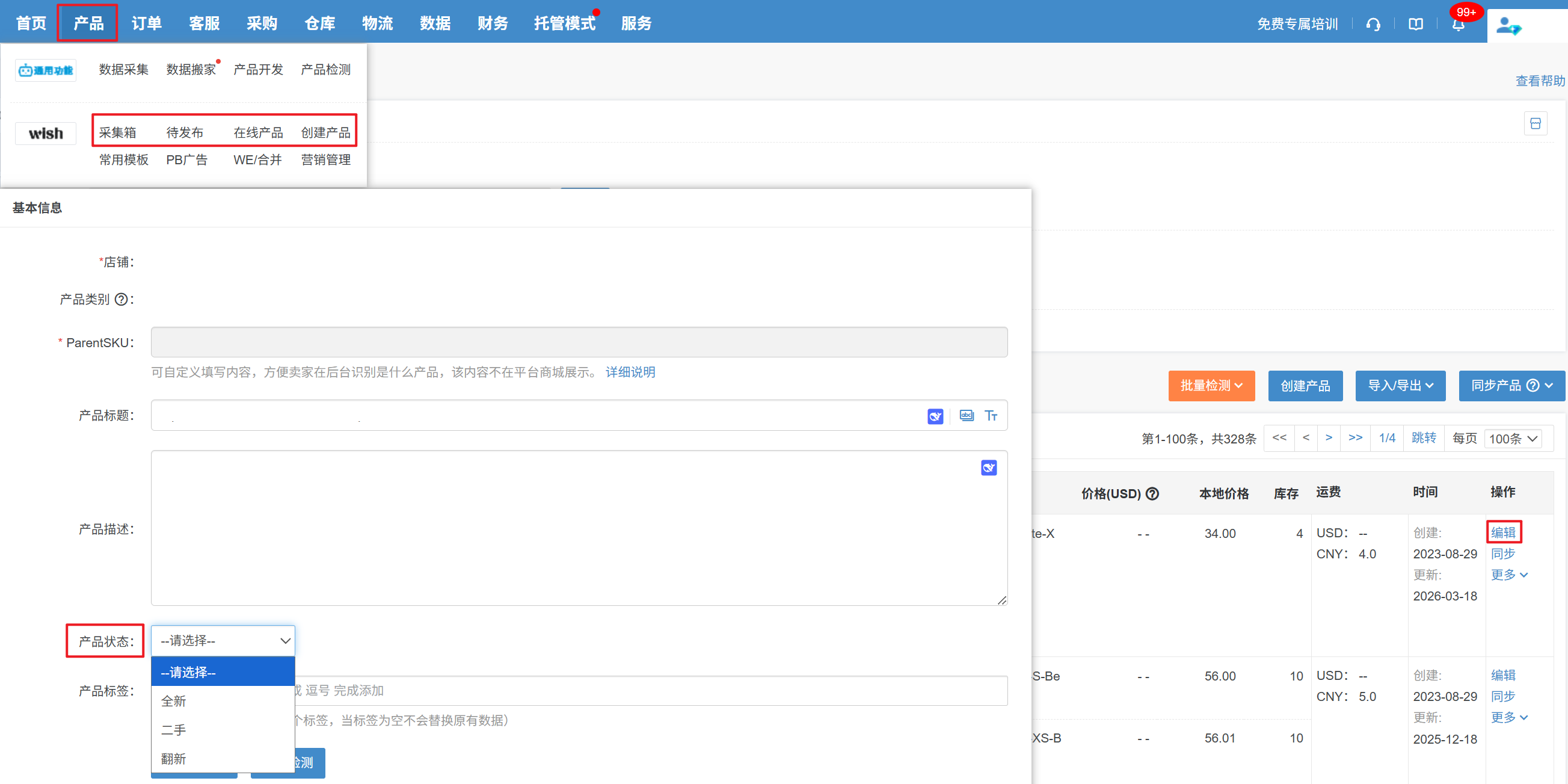1568x784 pixels.
Task: Click the 创建产品 blue button
Action: tap(1305, 385)
